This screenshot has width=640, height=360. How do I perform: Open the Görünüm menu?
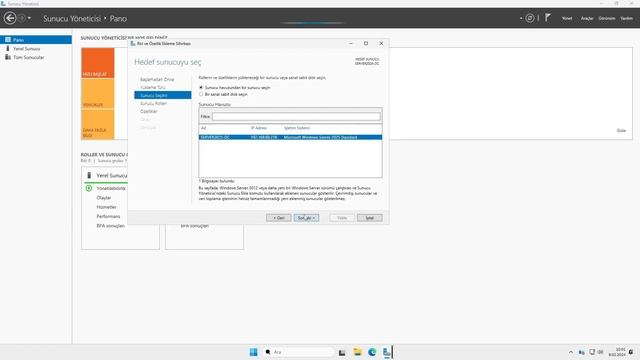click(x=607, y=18)
